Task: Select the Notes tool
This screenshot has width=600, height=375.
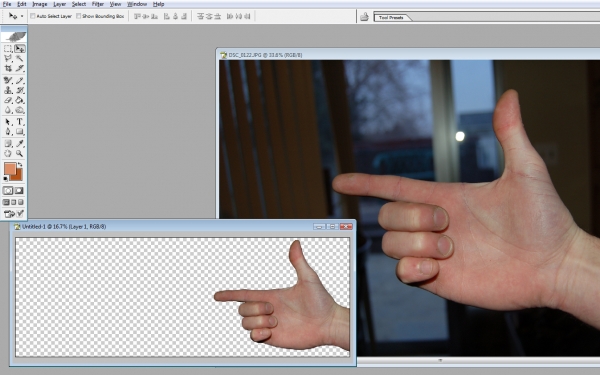Action: pyautogui.click(x=8, y=143)
